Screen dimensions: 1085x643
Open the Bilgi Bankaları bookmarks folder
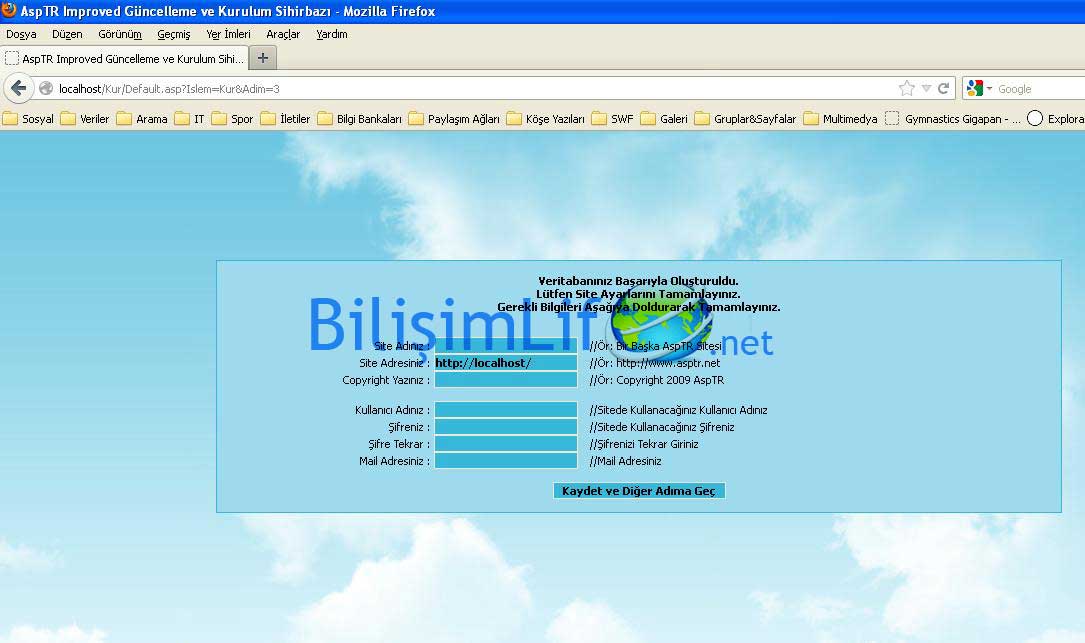pos(360,119)
